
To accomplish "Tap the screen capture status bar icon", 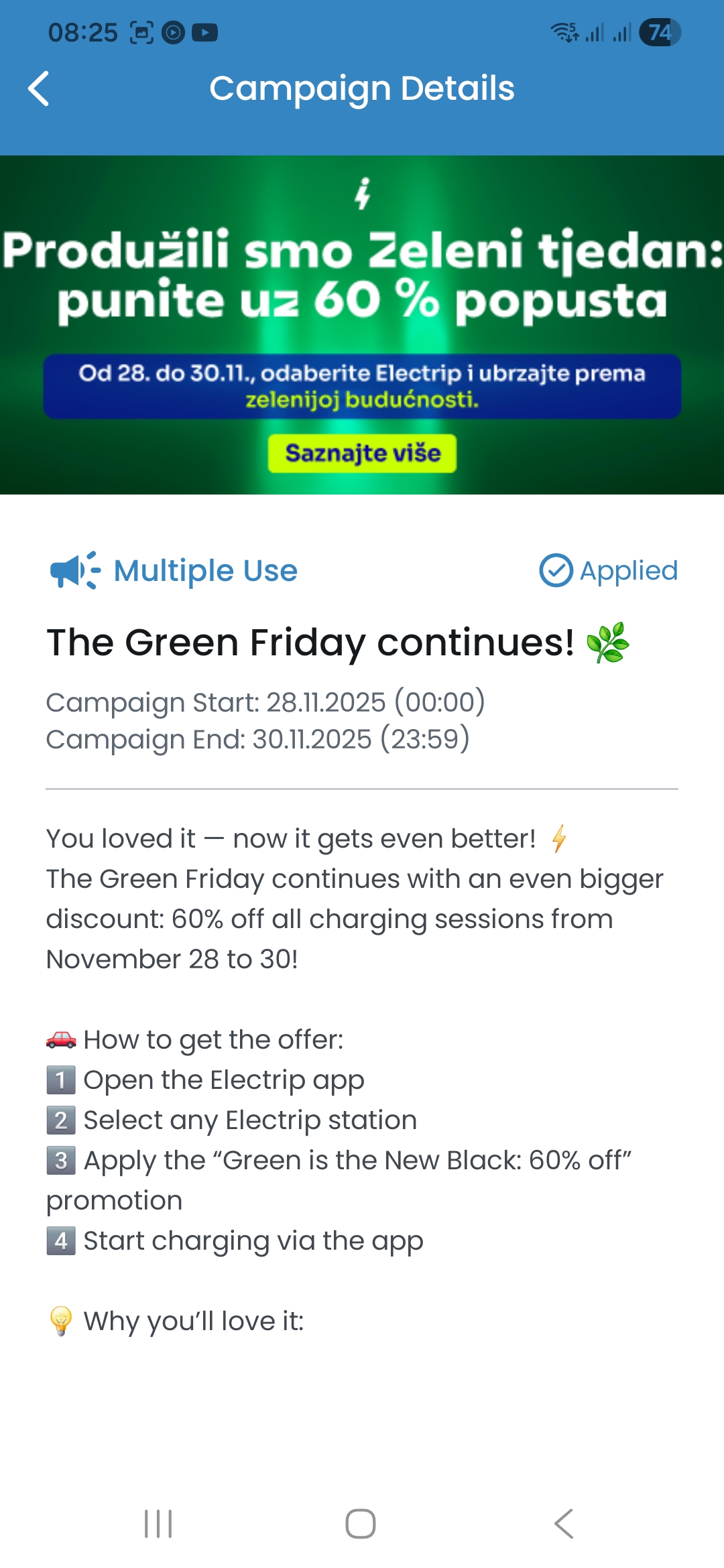I will point(141,32).
